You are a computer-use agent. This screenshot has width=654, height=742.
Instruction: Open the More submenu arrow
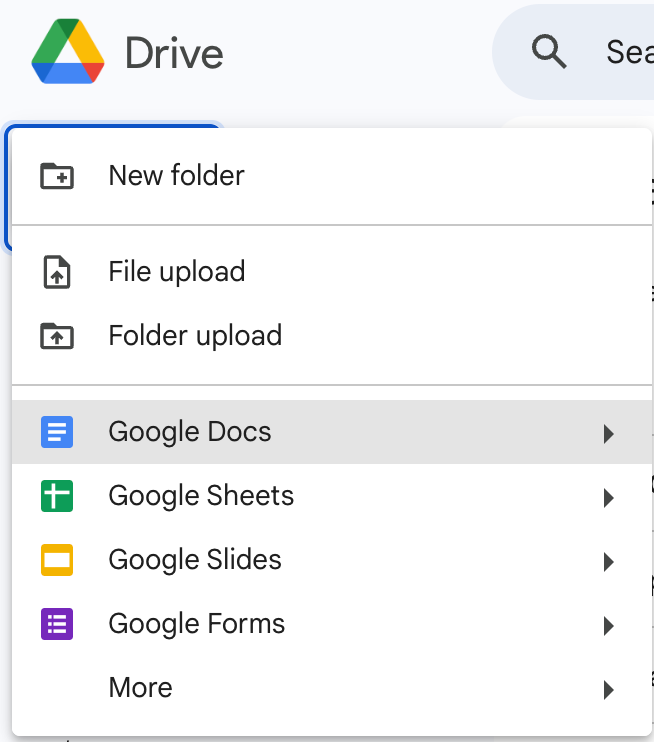(608, 689)
